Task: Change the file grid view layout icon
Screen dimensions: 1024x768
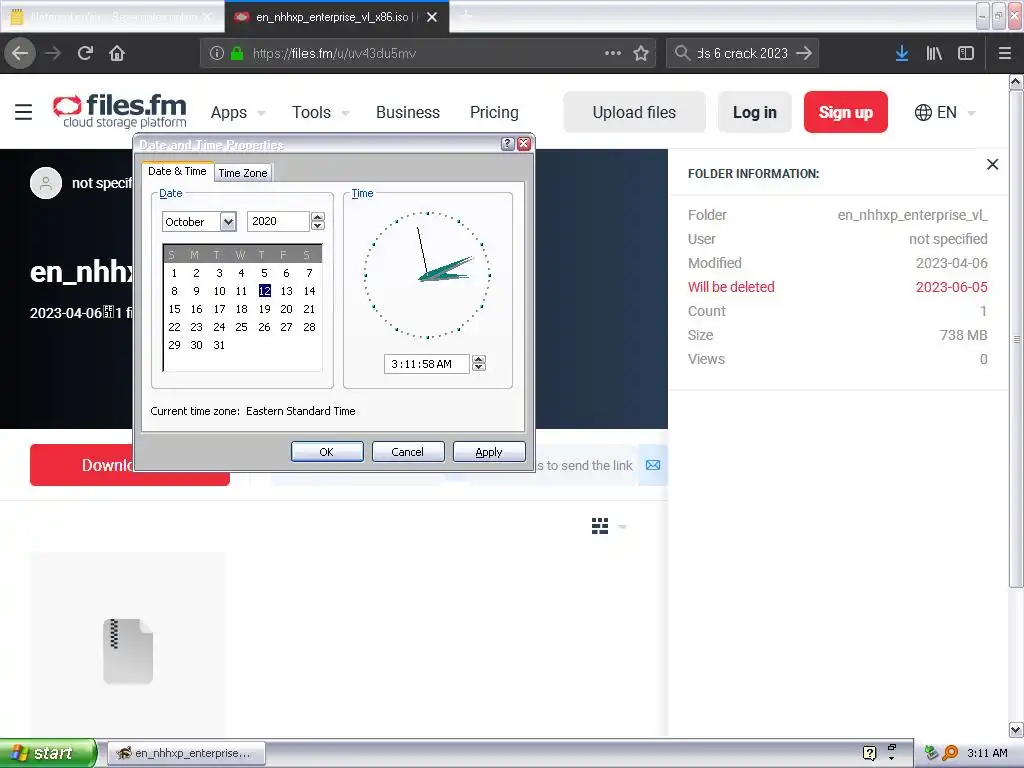Action: coord(600,526)
